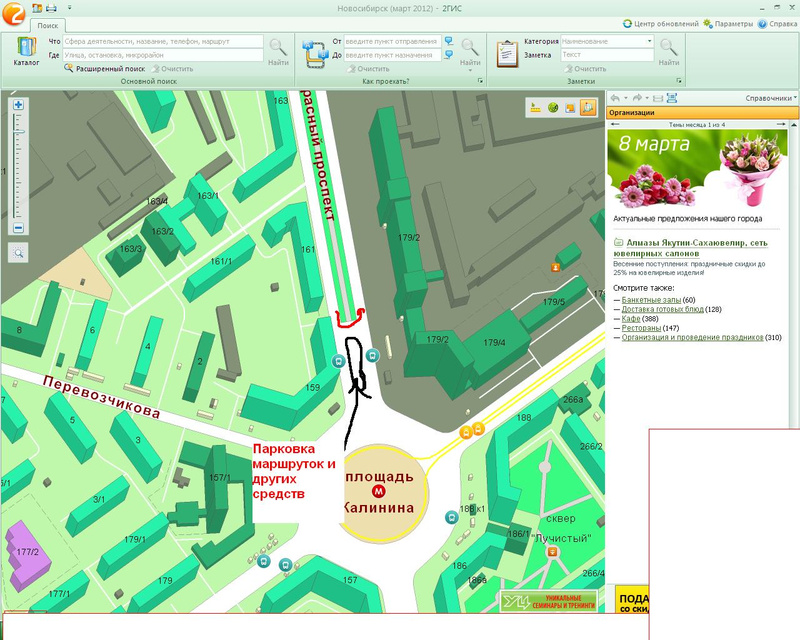Click the magnifier zoom-area tool under slider
Screen dimensions: 800x640
[18, 253]
